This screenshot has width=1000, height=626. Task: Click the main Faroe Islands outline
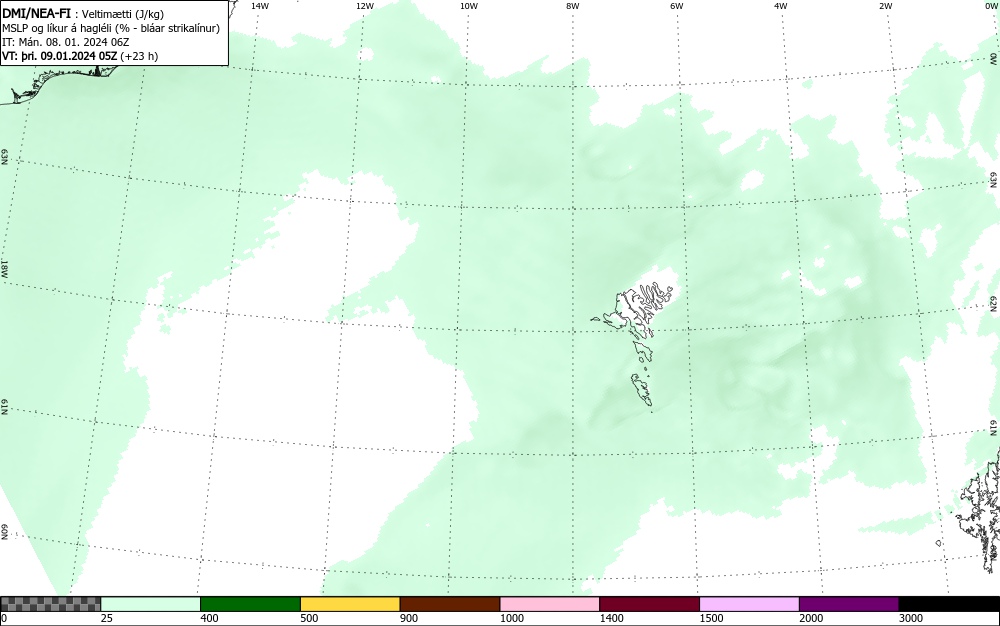point(638,310)
